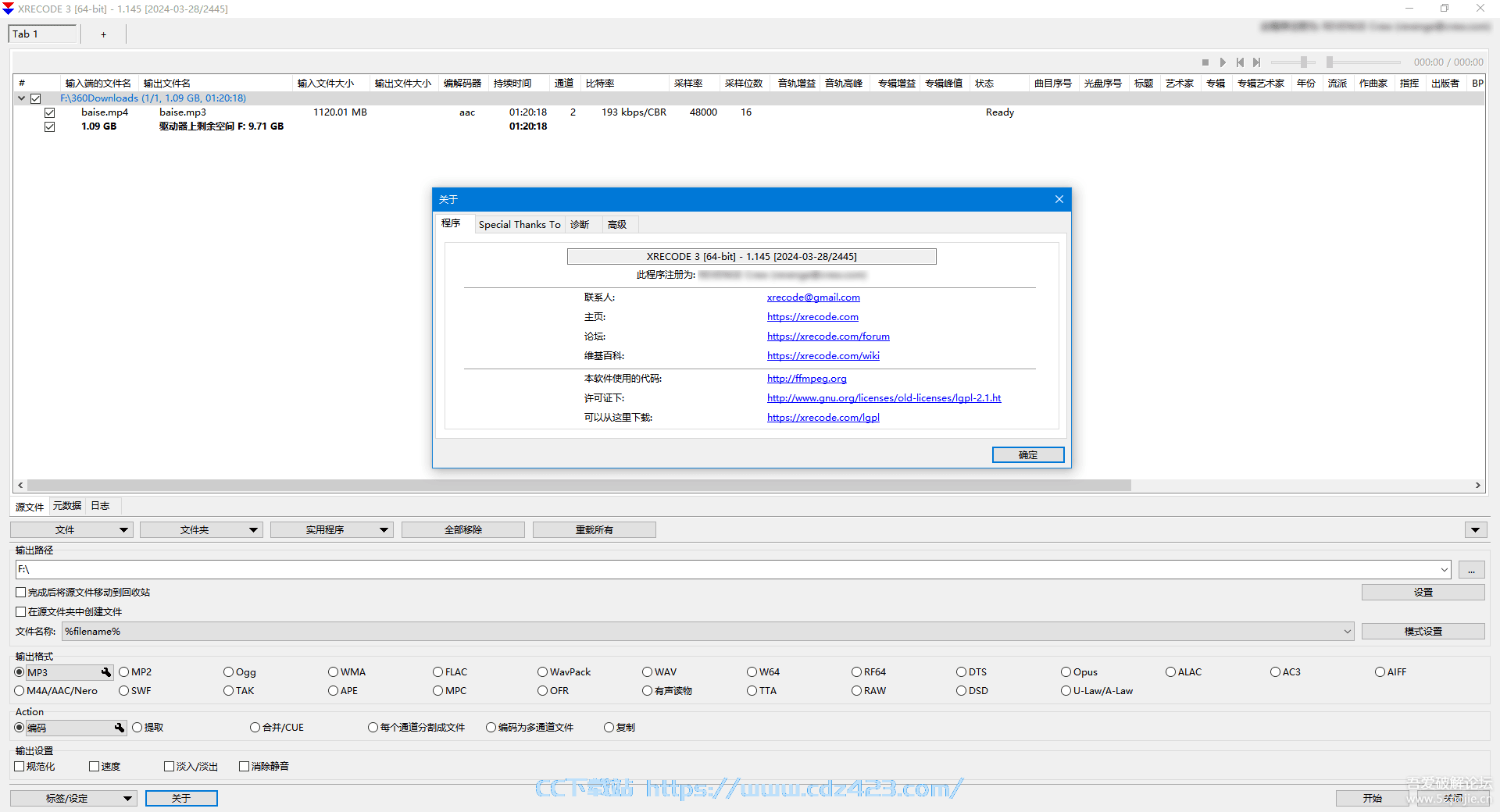Click the XRECODE app logo icon
This screenshot has height=812, width=1500.
8,9
